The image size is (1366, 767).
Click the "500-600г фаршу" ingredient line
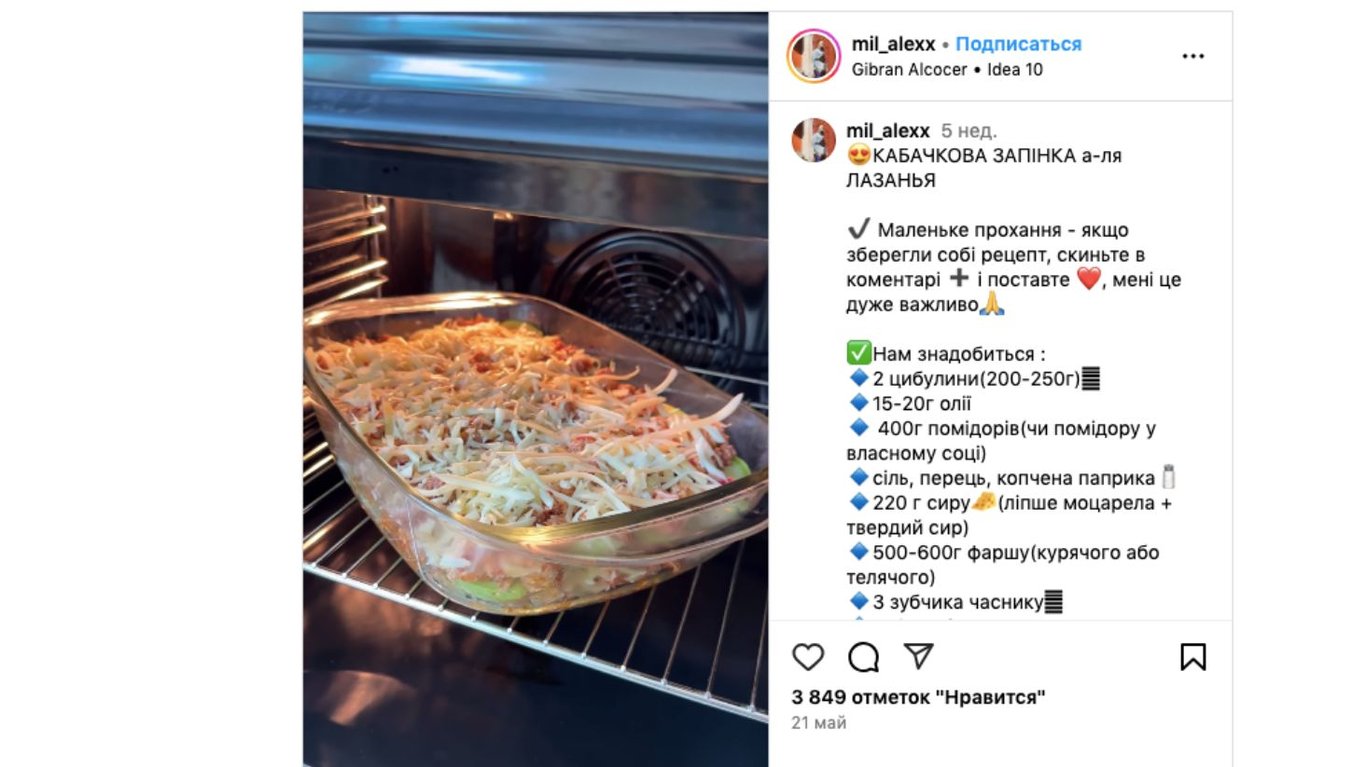1003,565
